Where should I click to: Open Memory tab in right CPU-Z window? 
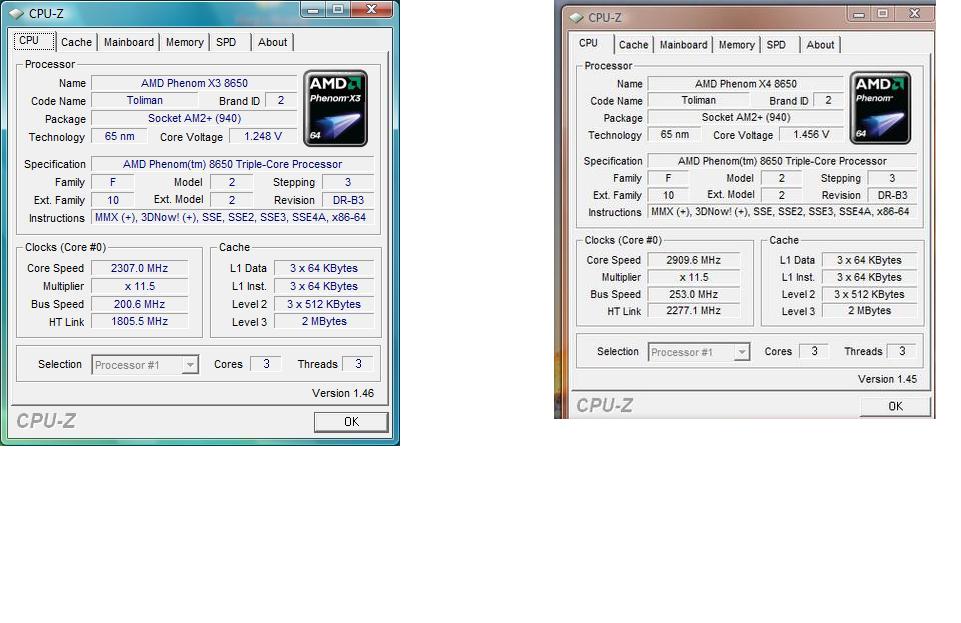[x=737, y=45]
